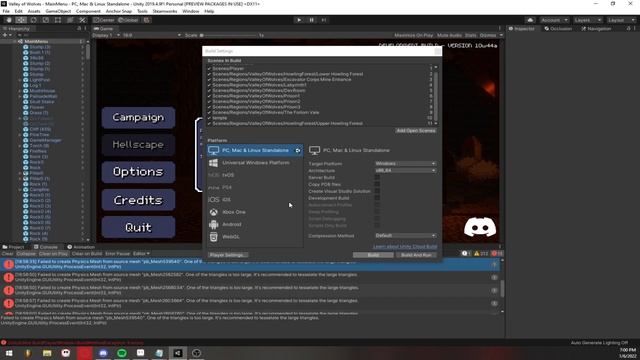
Task: Click the Build And Run button
Action: 416,255
